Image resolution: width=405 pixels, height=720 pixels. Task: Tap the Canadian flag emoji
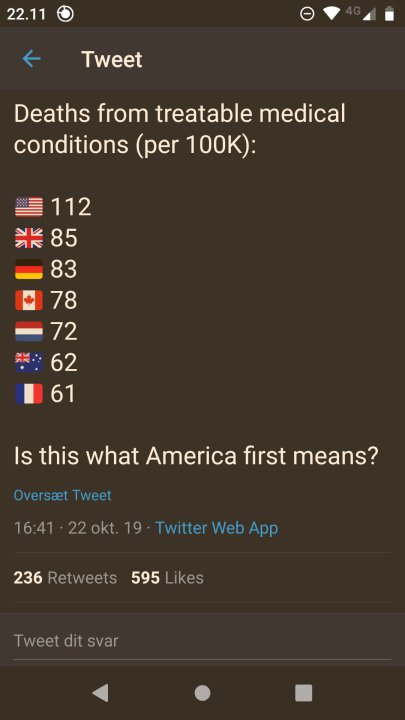(x=29, y=300)
